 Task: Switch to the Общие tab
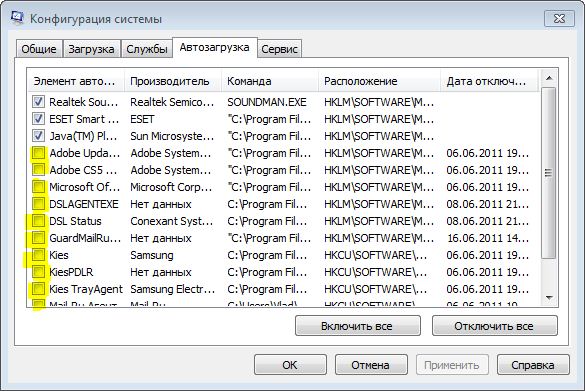(x=39, y=49)
